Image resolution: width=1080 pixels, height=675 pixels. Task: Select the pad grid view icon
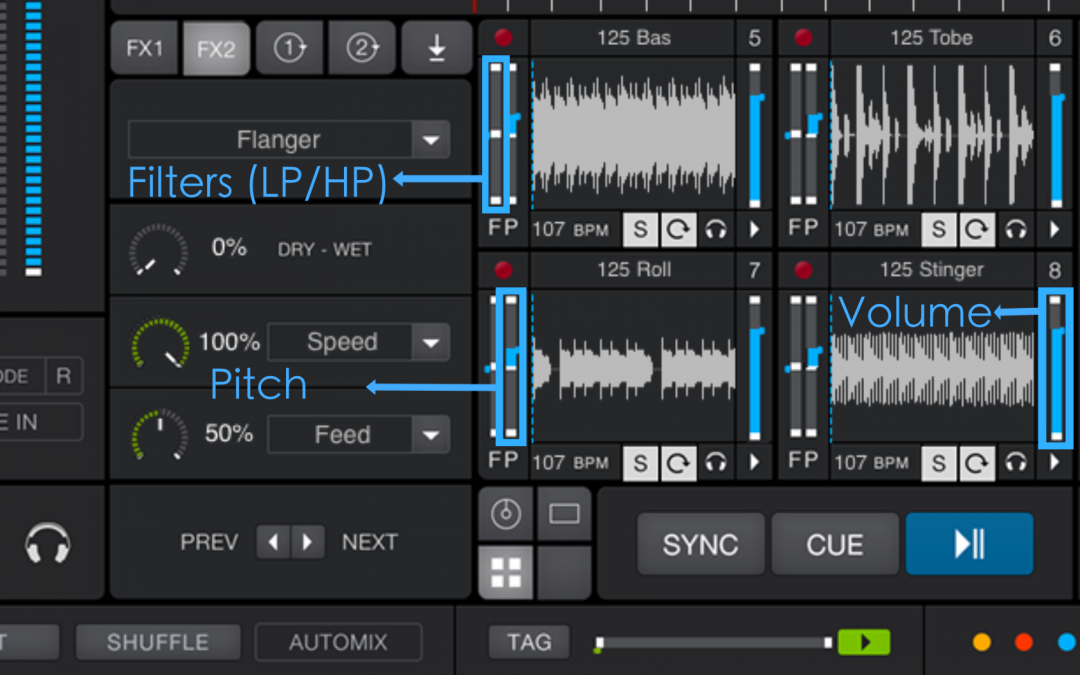point(505,570)
